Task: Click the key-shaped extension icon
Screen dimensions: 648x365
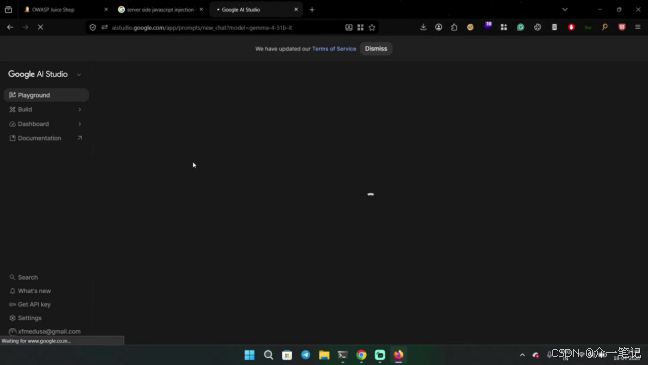Action: point(605,27)
